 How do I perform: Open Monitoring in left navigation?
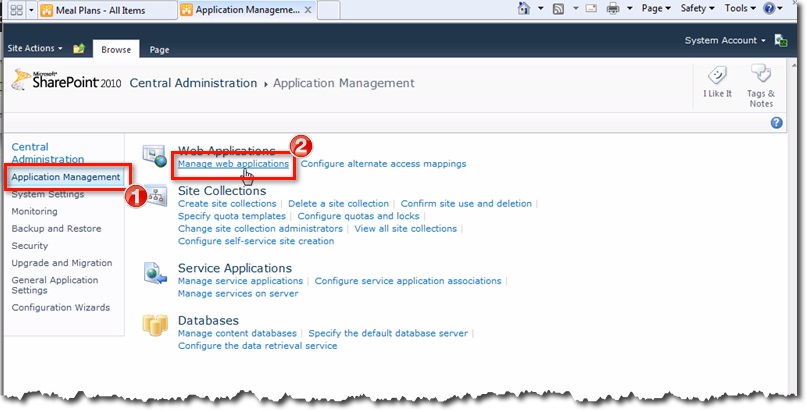coord(34,211)
